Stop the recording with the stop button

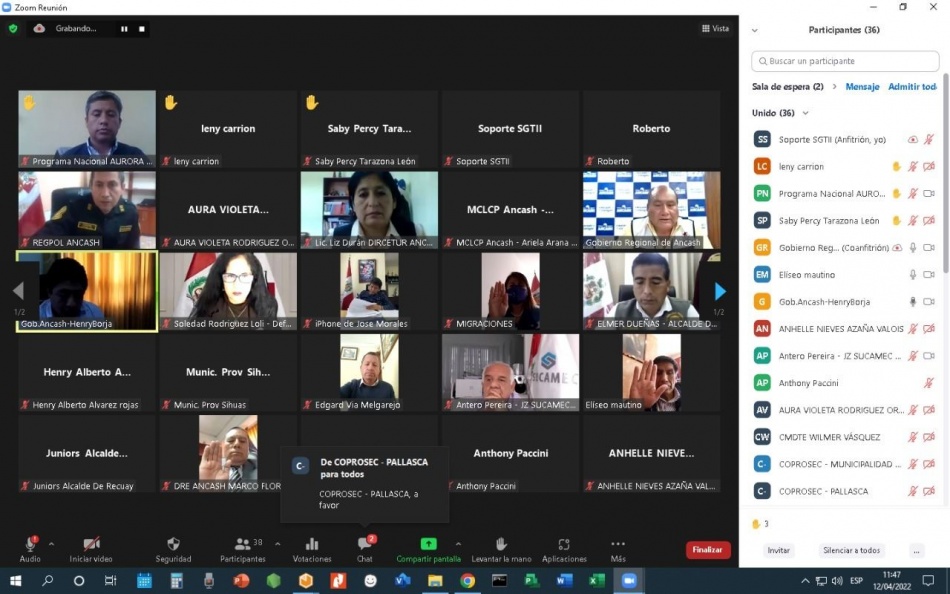pyautogui.click(x=142, y=29)
